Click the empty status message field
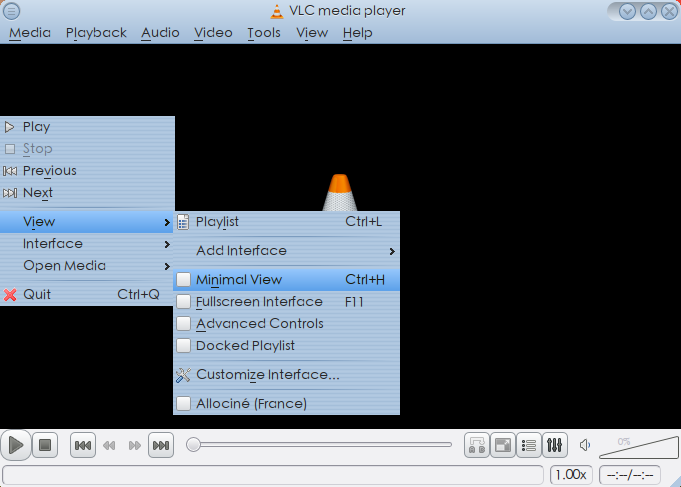This screenshot has height=487, width=681. point(273,474)
